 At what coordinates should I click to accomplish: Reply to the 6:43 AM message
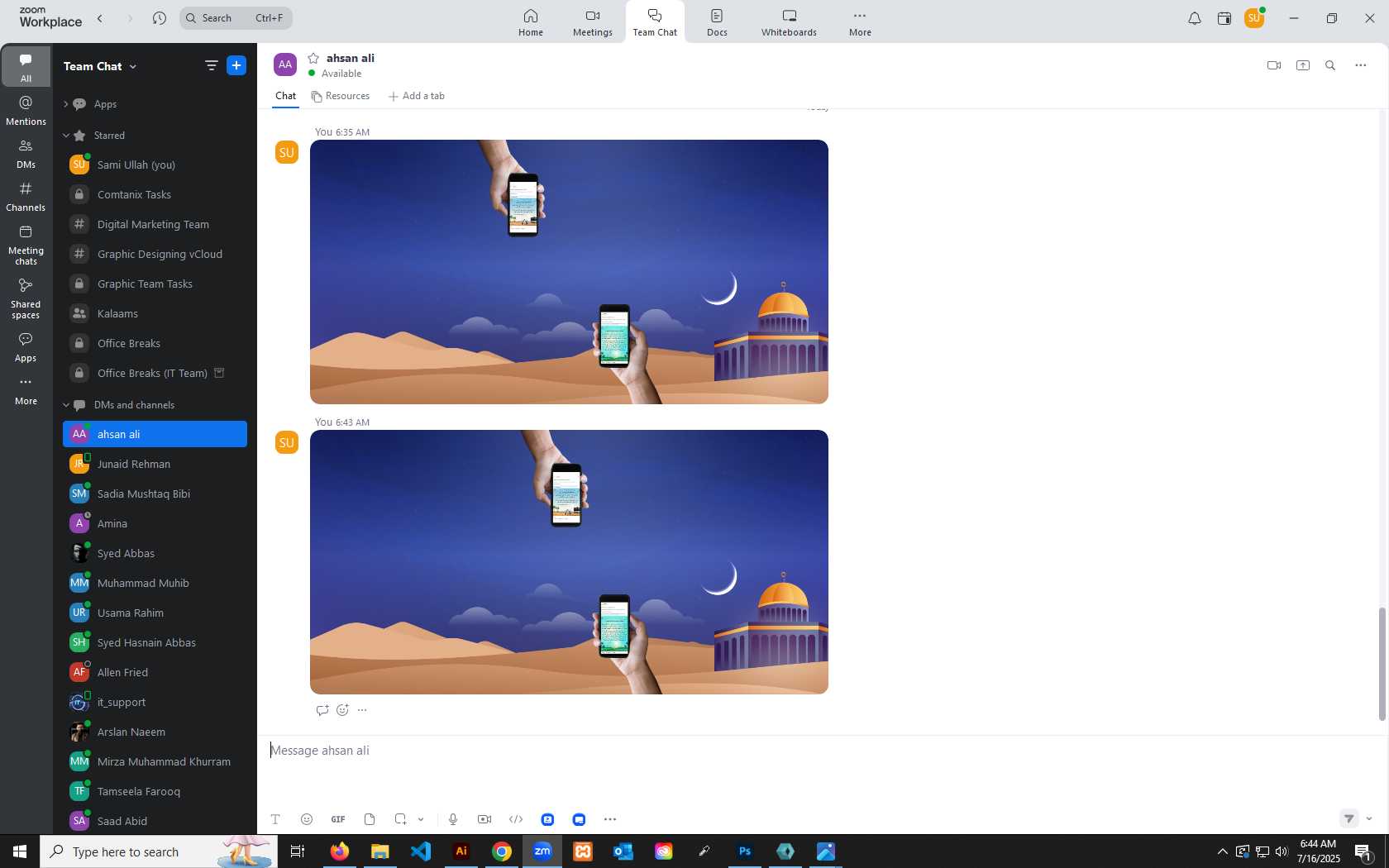(322, 709)
